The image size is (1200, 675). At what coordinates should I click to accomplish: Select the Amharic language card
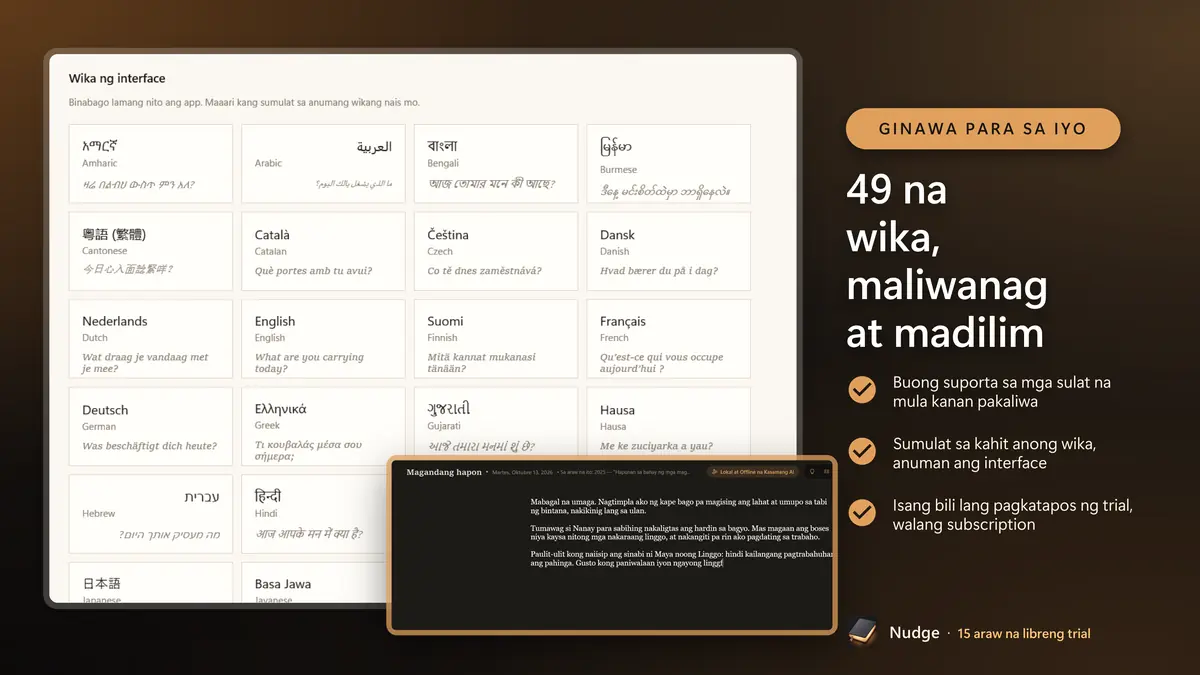tap(151, 164)
